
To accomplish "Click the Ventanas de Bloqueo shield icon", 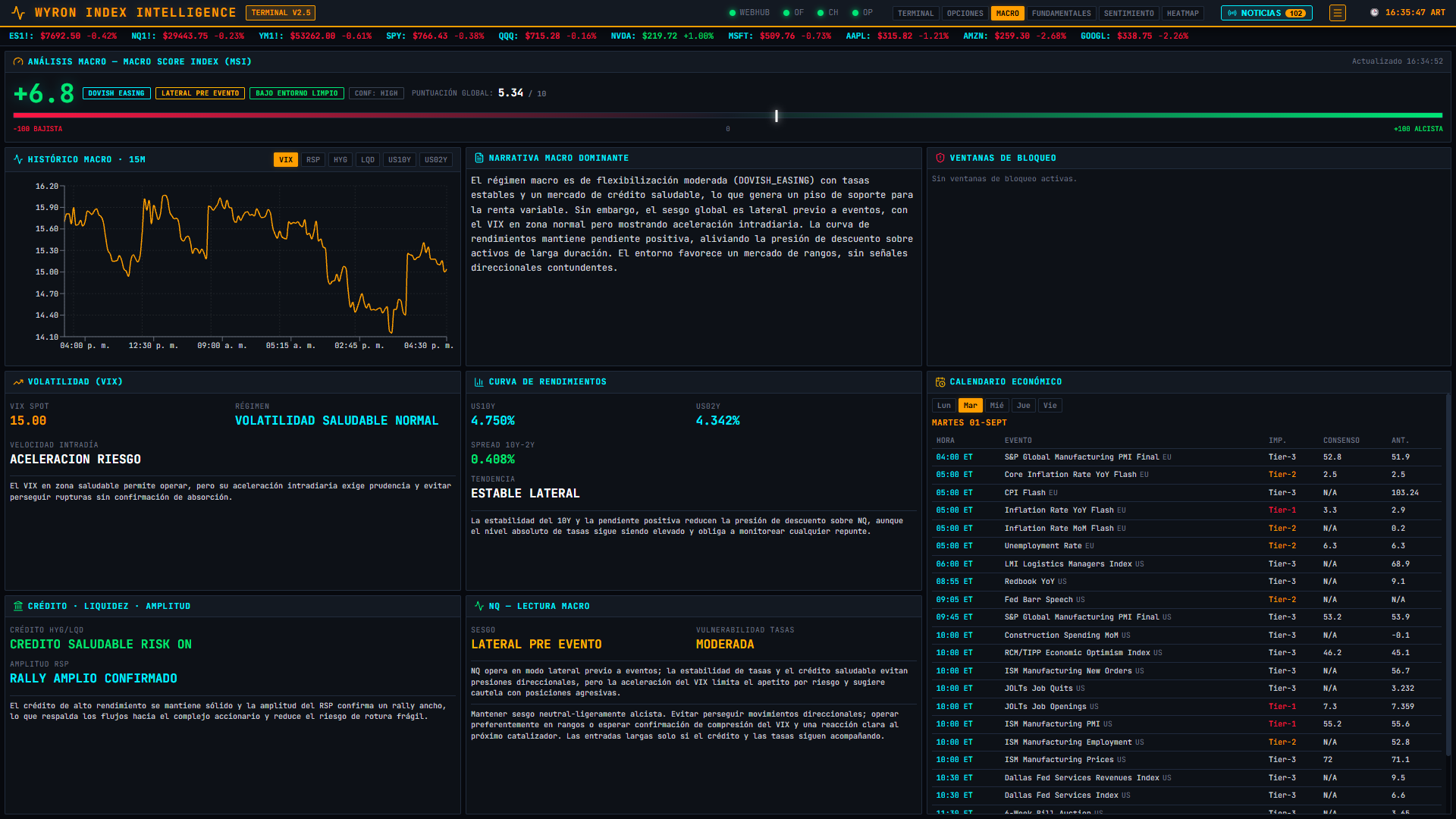I will coord(940,158).
